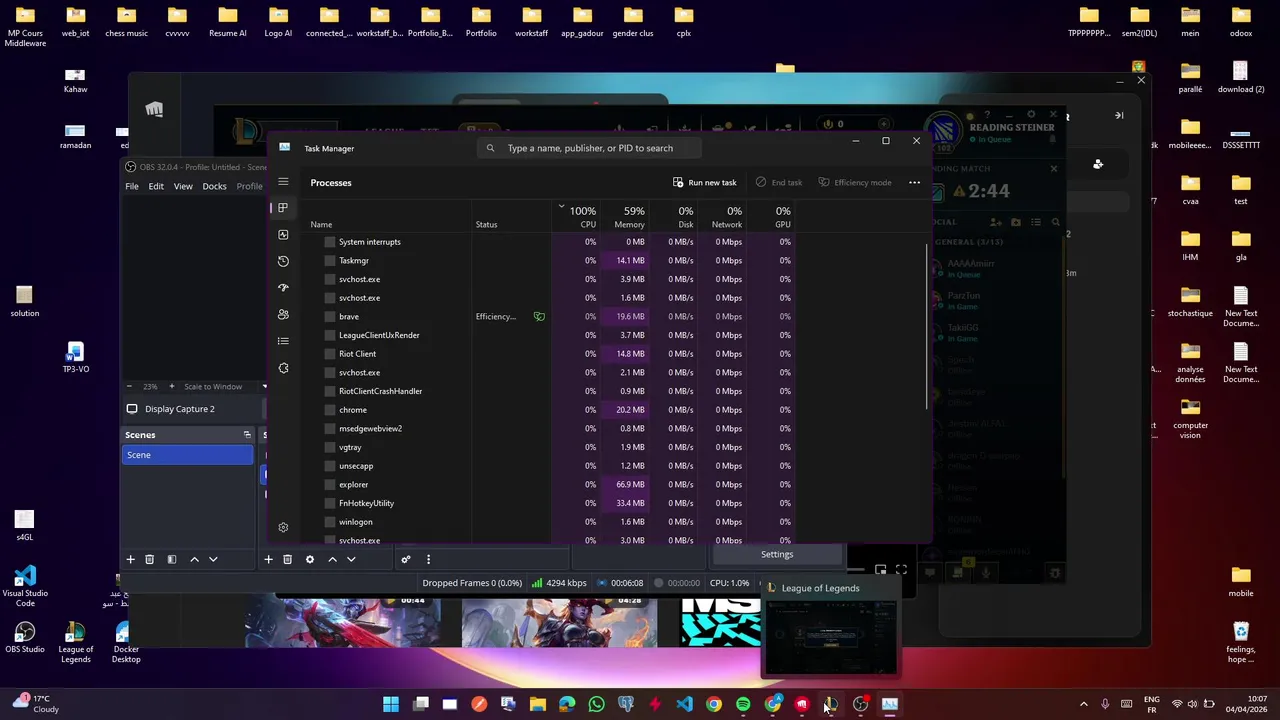Open audio mixer advanced properties gears in OBS
Image resolution: width=1280 pixels, height=720 pixels.
point(405,559)
